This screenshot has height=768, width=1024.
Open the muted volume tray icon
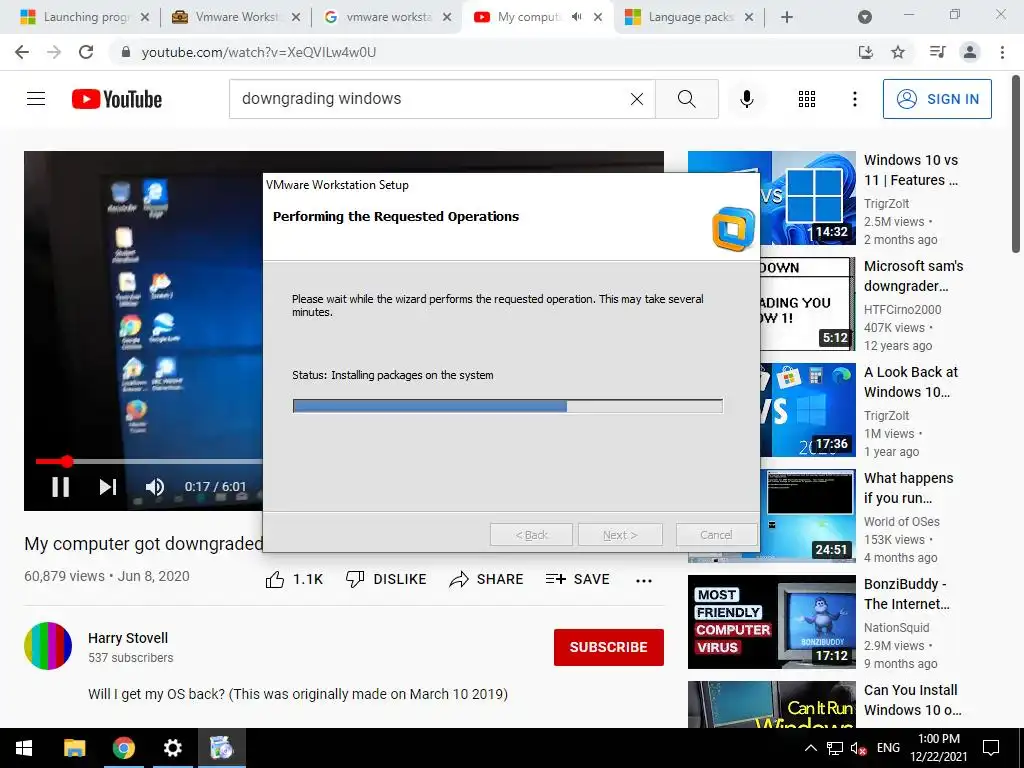[859, 748]
